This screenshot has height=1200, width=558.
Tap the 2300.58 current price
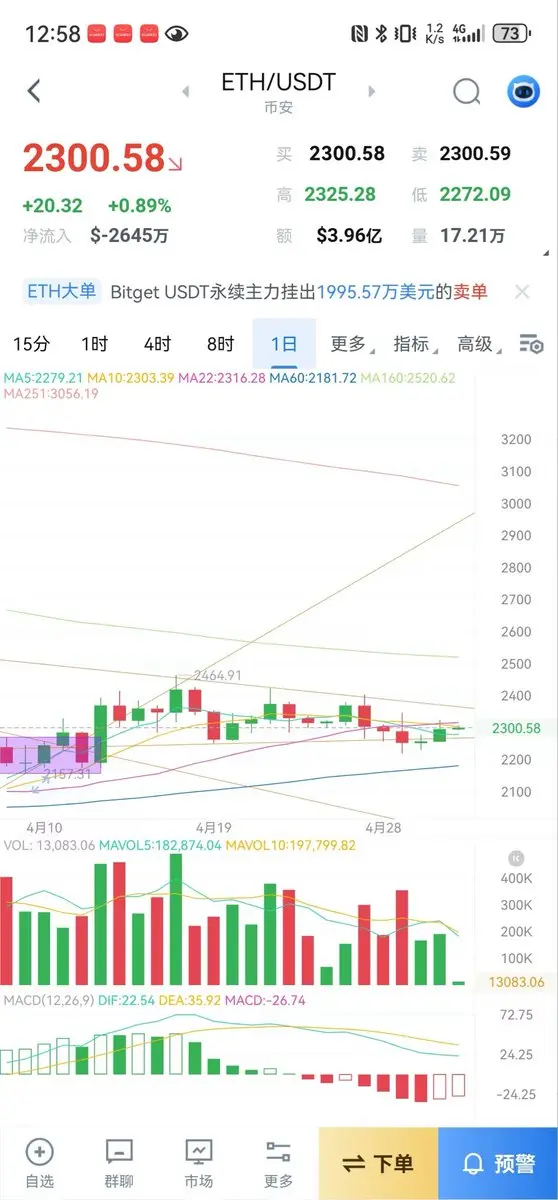[x=93, y=158]
